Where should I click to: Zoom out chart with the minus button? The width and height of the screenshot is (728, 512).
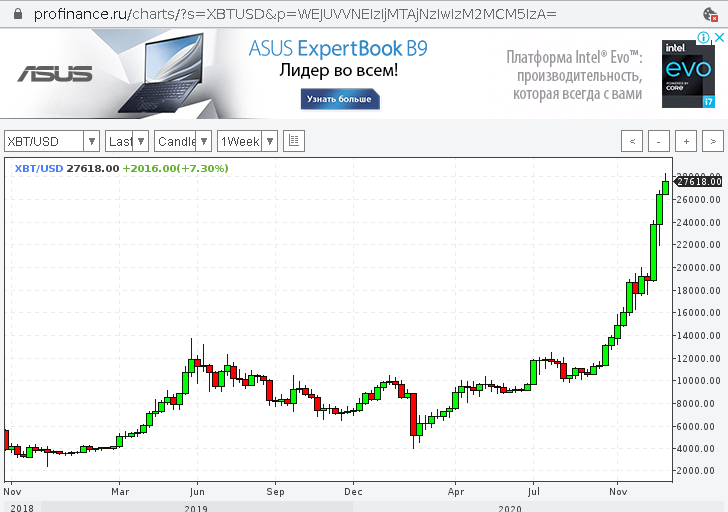click(x=659, y=141)
